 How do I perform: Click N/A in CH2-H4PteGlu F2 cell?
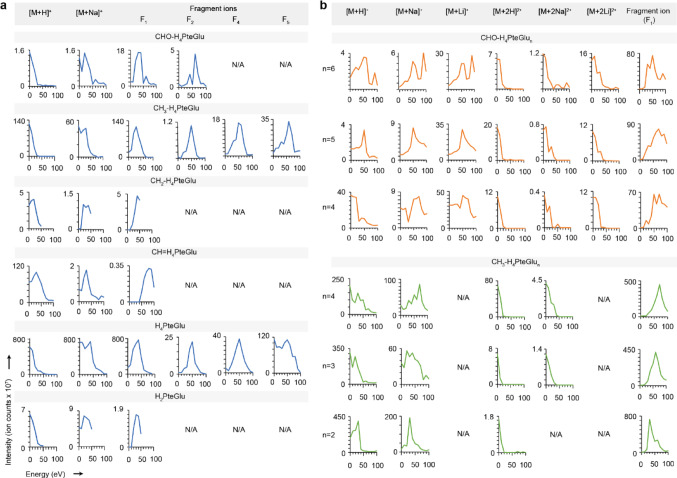pyautogui.click(x=191, y=212)
